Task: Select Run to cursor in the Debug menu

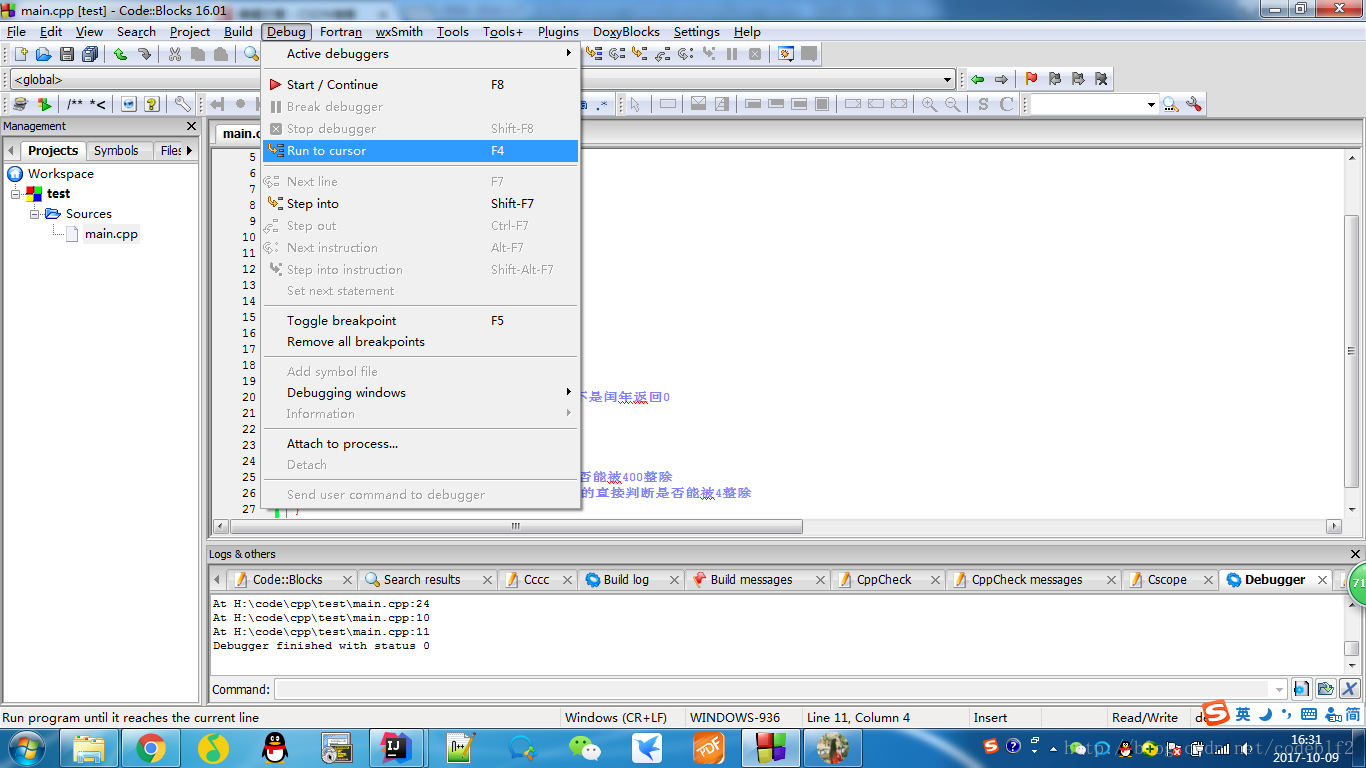Action: 420,151
